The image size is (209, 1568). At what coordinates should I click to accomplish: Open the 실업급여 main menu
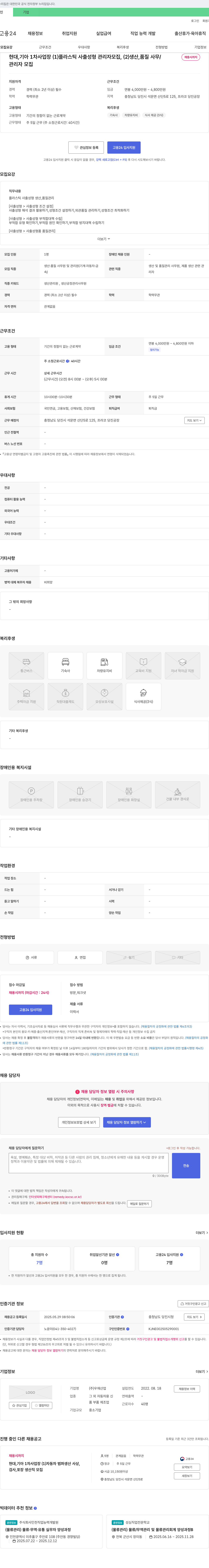click(104, 33)
